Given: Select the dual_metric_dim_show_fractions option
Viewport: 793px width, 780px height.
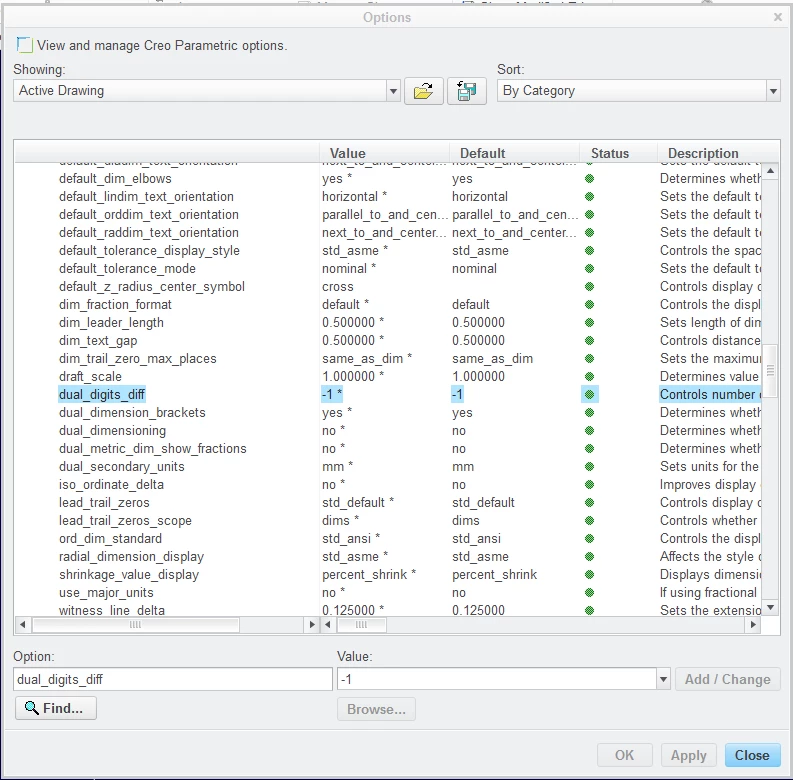Looking at the screenshot, I should pos(153,449).
